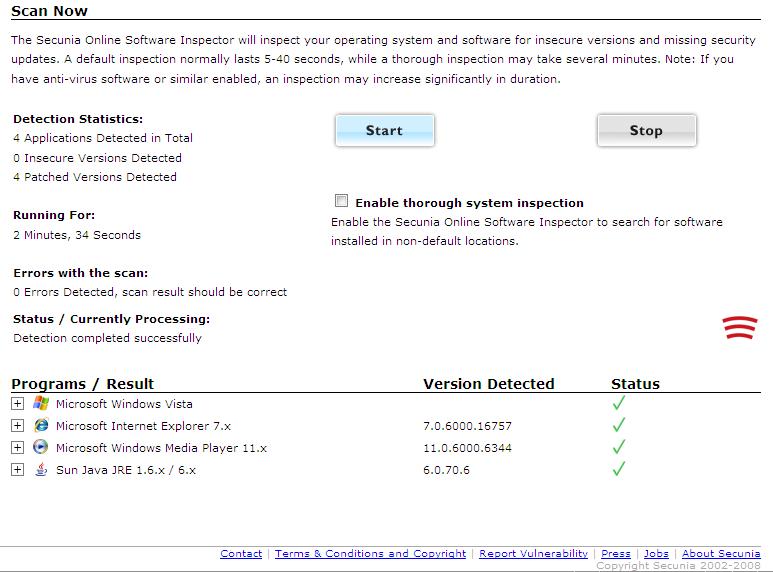Select the Microsoft Internet Explorer 7.x name
The height and width of the screenshot is (572, 773).
(x=143, y=426)
